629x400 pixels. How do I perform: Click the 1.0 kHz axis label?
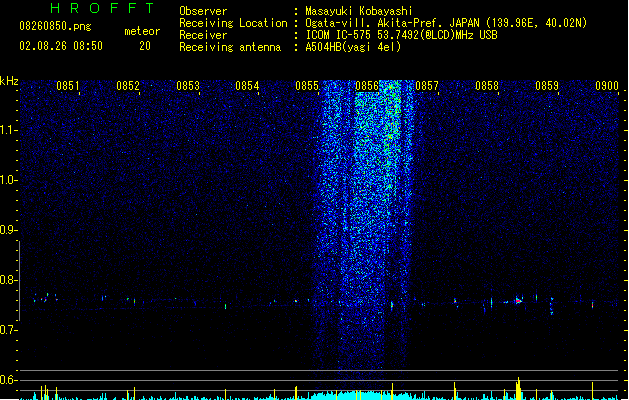tap(8, 180)
